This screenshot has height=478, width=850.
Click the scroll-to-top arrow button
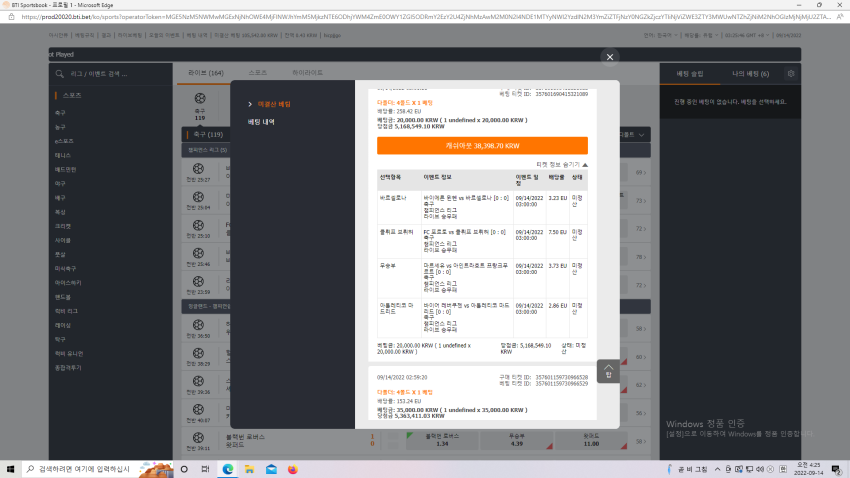[x=608, y=371]
